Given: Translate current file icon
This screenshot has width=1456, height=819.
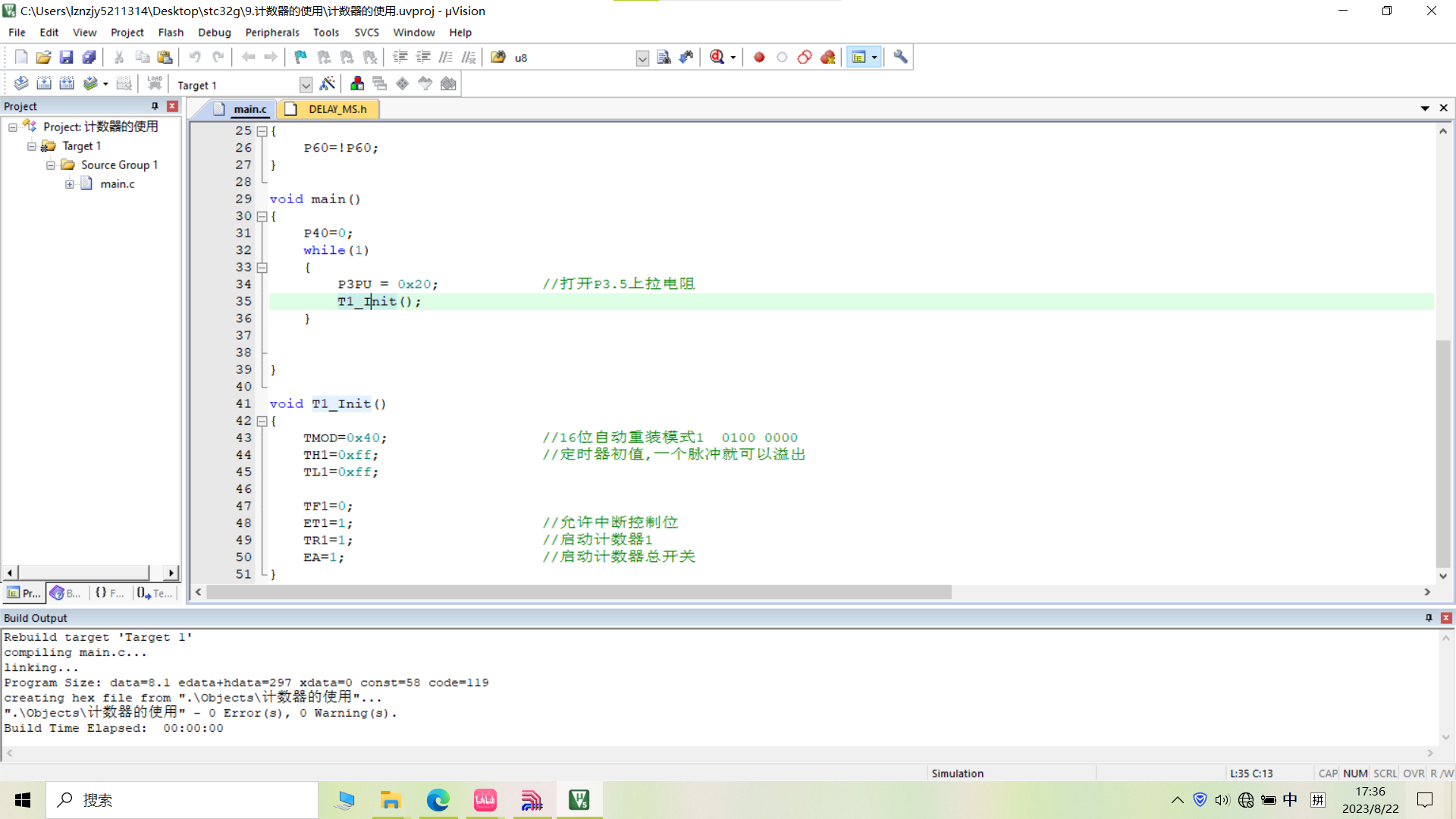Looking at the screenshot, I should click(21, 83).
